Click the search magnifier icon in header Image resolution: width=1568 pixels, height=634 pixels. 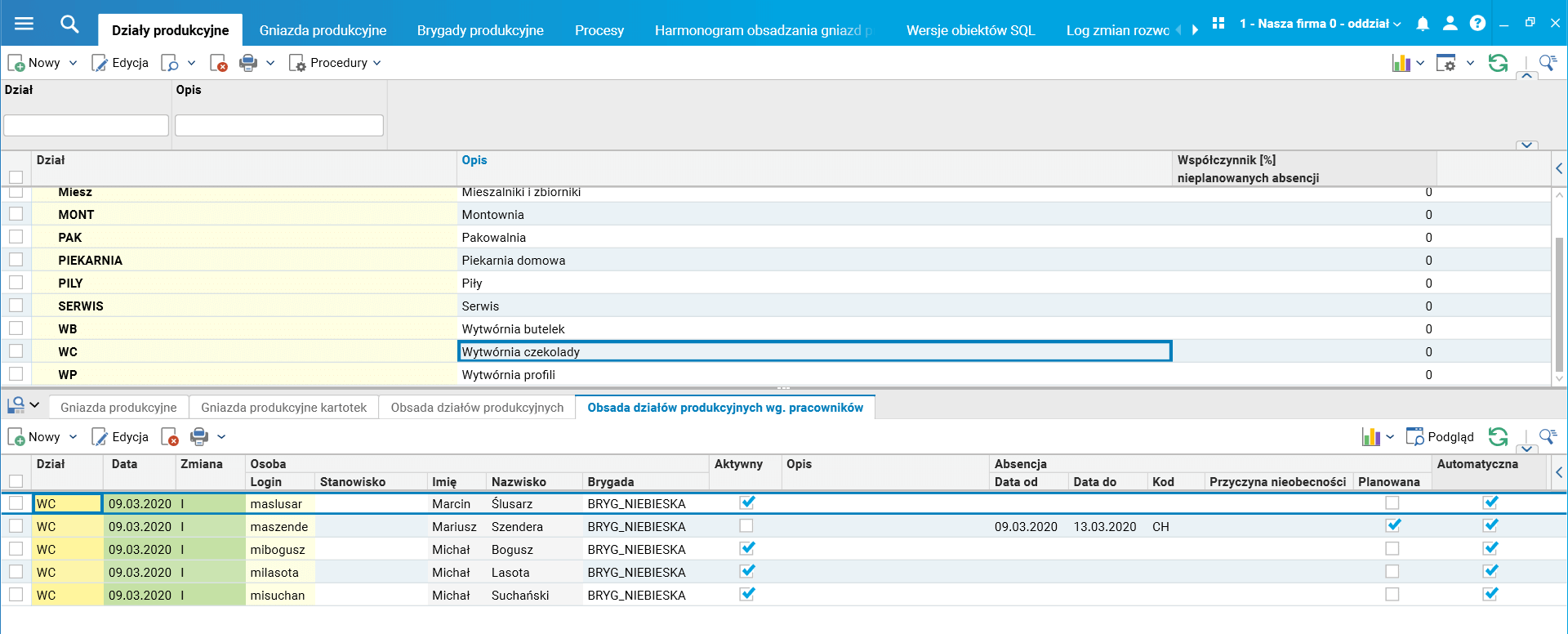pyautogui.click(x=69, y=24)
